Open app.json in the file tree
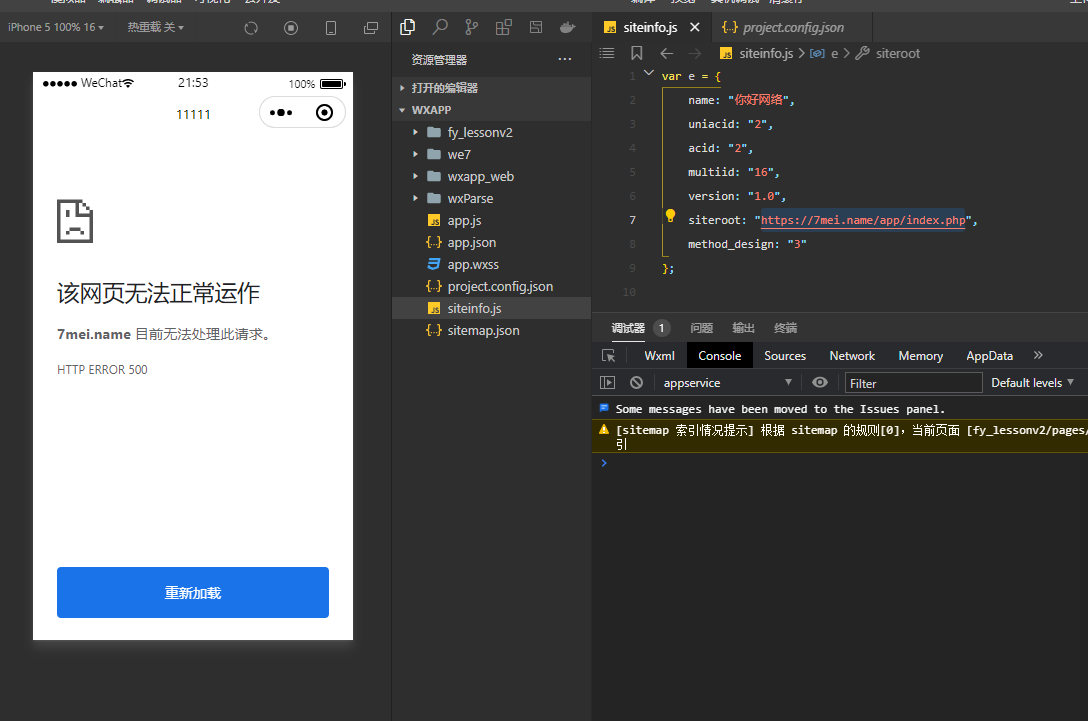This screenshot has width=1088, height=721. (491, 242)
